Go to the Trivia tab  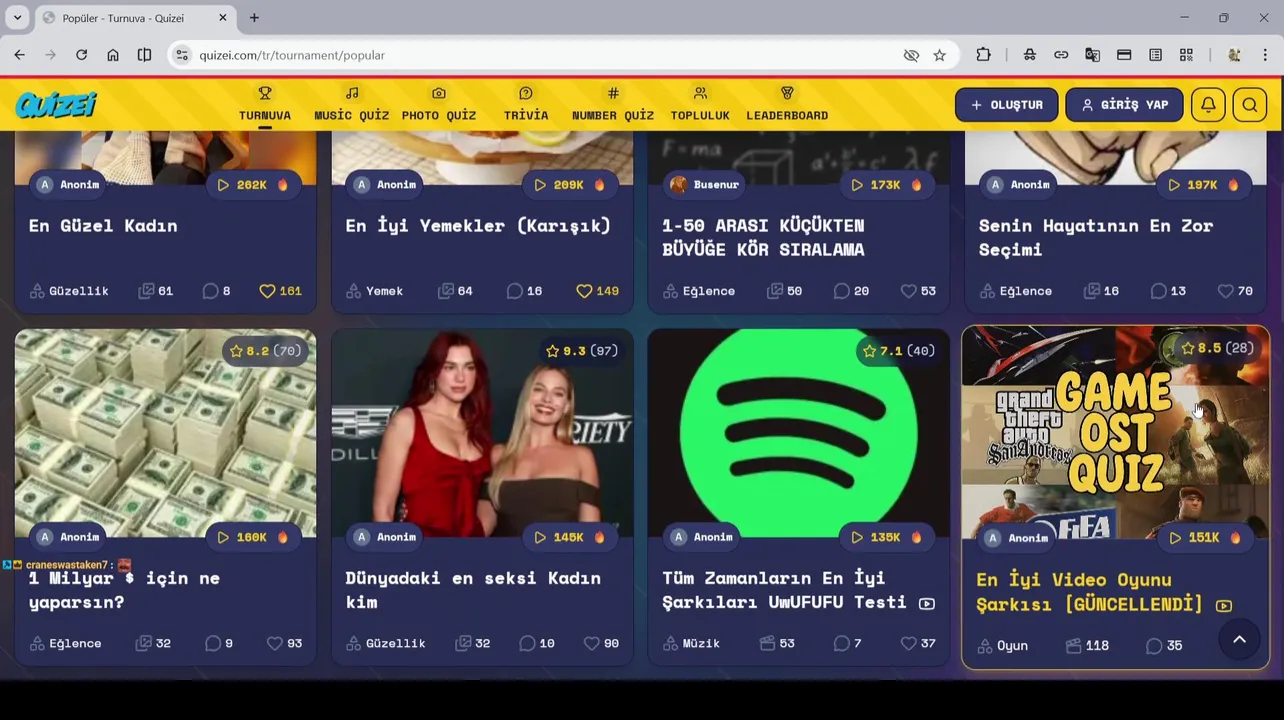click(526, 104)
